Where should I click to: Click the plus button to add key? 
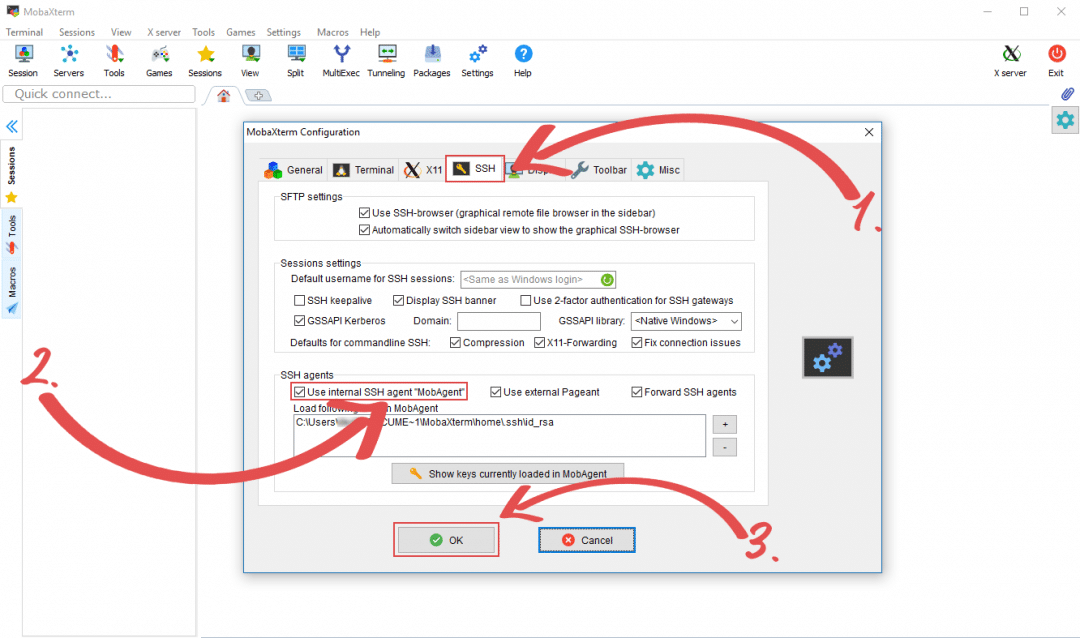pyautogui.click(x=725, y=424)
